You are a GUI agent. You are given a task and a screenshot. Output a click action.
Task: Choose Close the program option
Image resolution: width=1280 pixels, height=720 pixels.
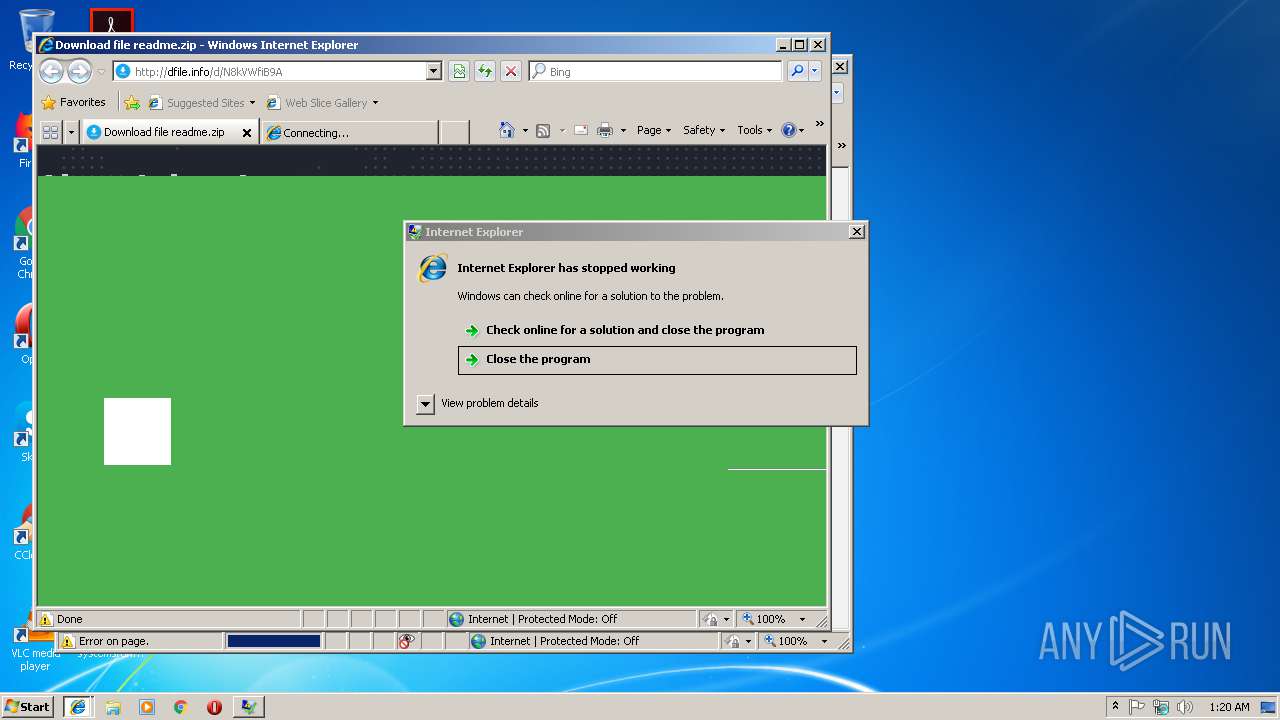pos(657,360)
